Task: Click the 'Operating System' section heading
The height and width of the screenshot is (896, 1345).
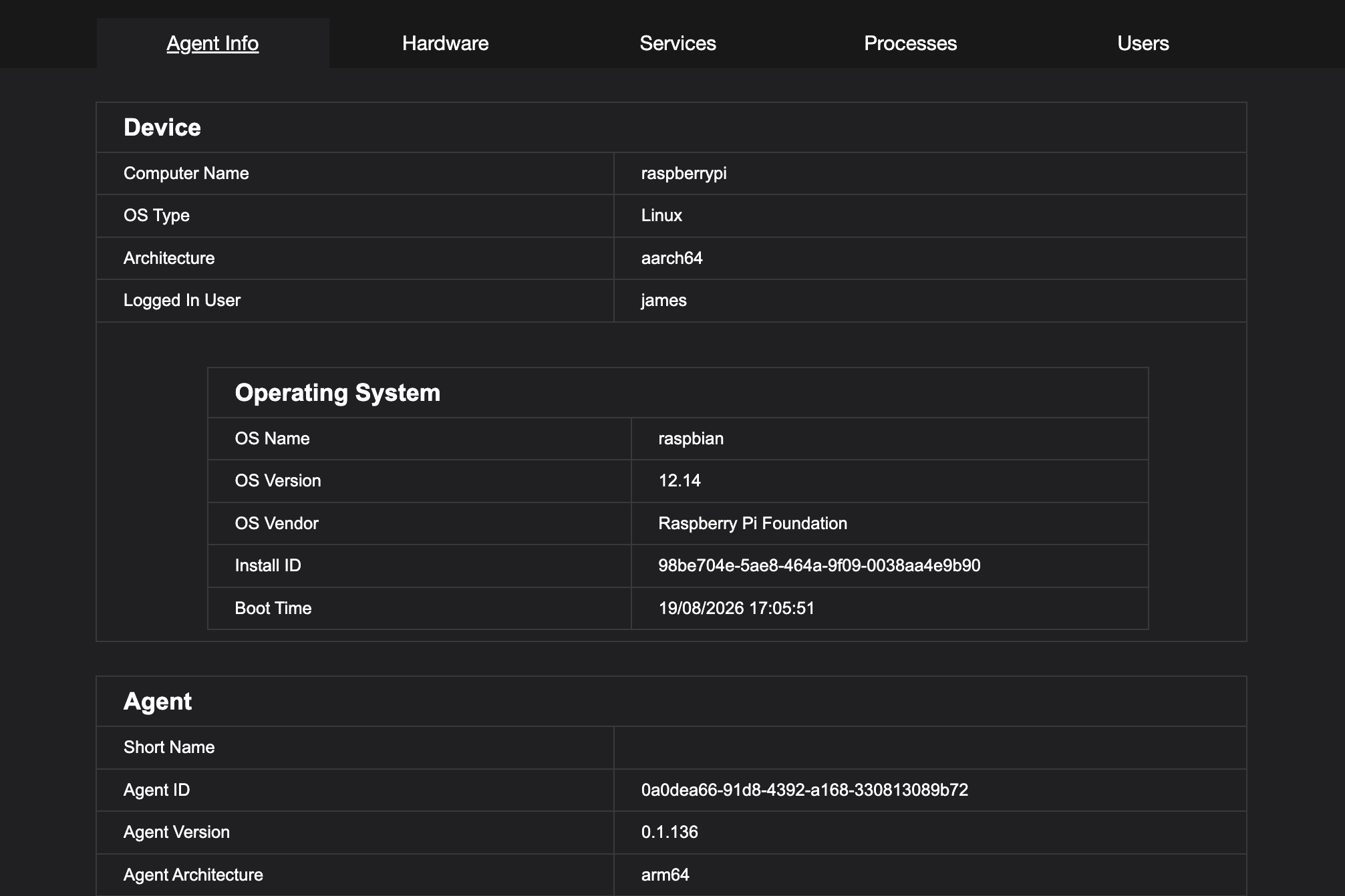Action: pos(337,393)
